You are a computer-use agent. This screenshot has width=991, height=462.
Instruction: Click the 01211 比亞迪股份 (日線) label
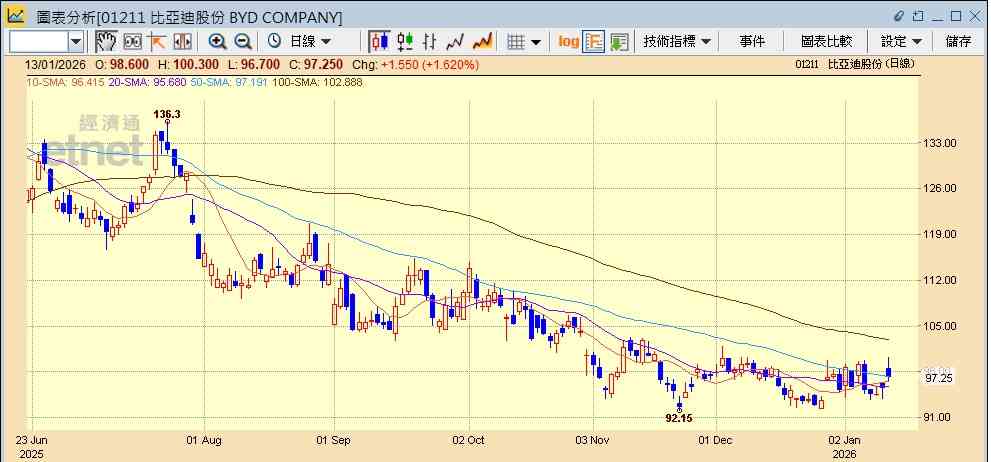[854, 64]
